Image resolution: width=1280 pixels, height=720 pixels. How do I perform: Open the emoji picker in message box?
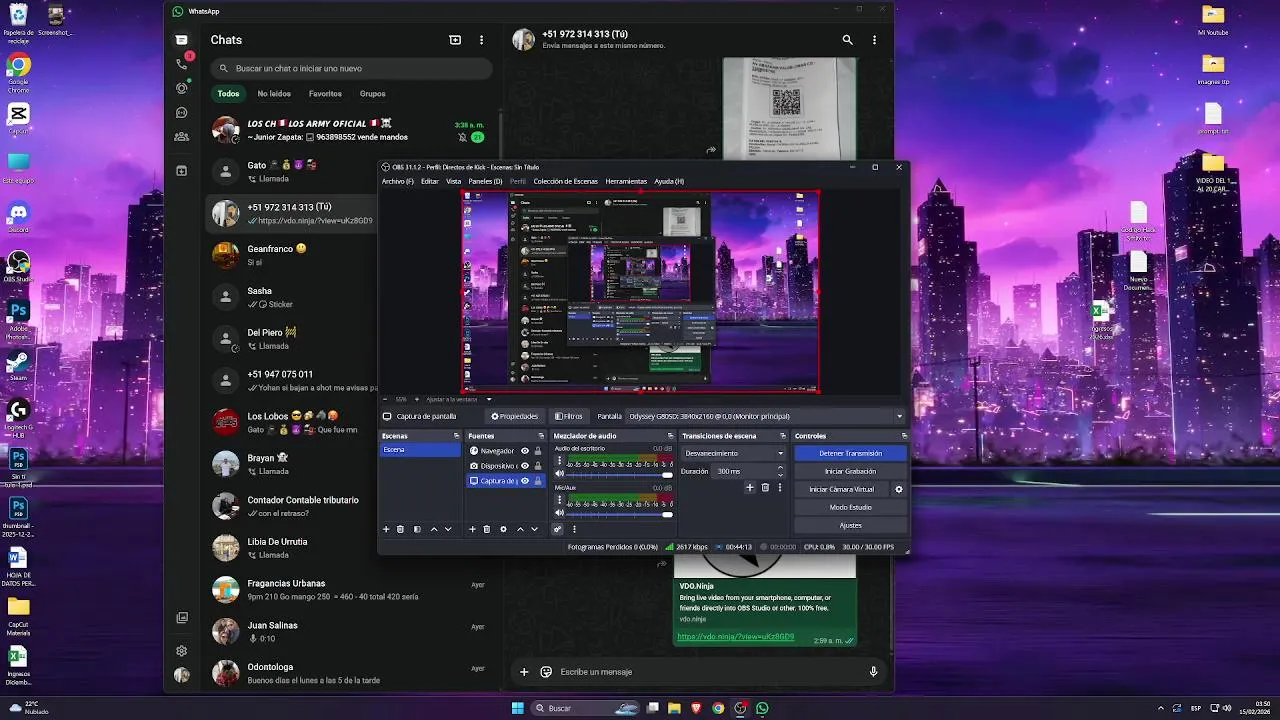coord(546,672)
